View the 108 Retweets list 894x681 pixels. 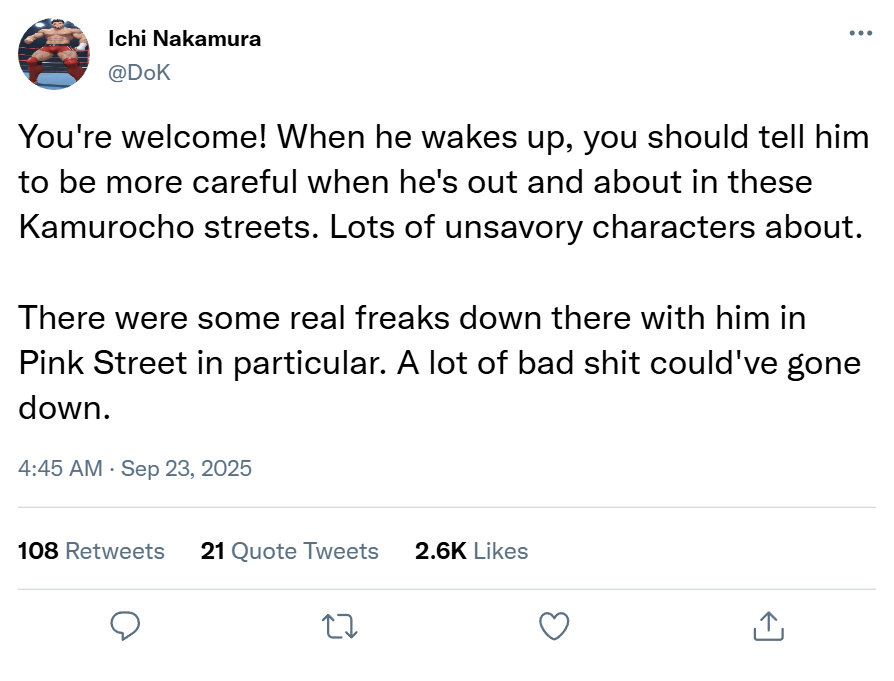[x=92, y=550]
